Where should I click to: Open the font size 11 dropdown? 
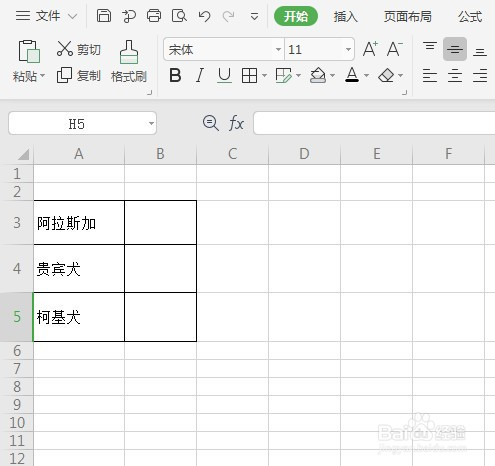348,50
